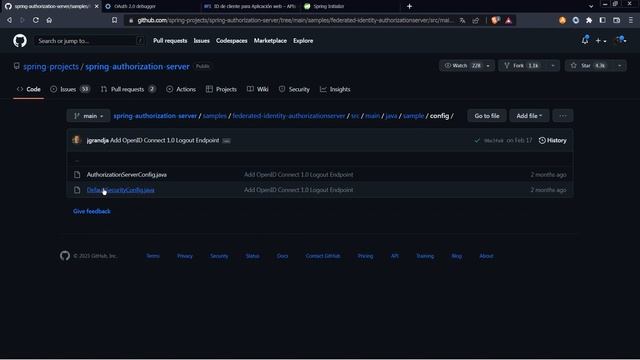Expand the tab search chevron
This screenshot has height=360, width=640.
point(591,6)
